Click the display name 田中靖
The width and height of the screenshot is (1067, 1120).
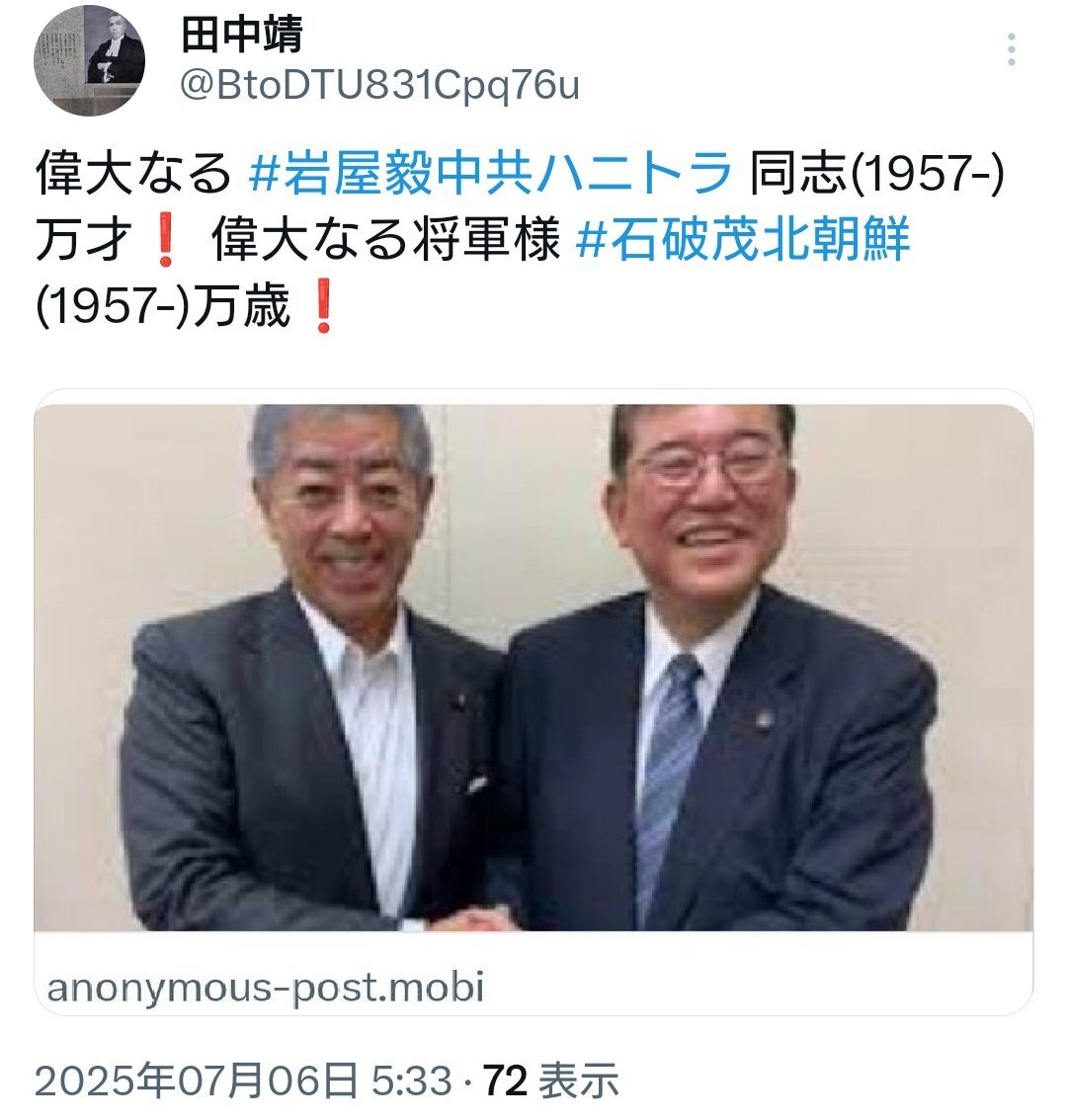[242, 34]
